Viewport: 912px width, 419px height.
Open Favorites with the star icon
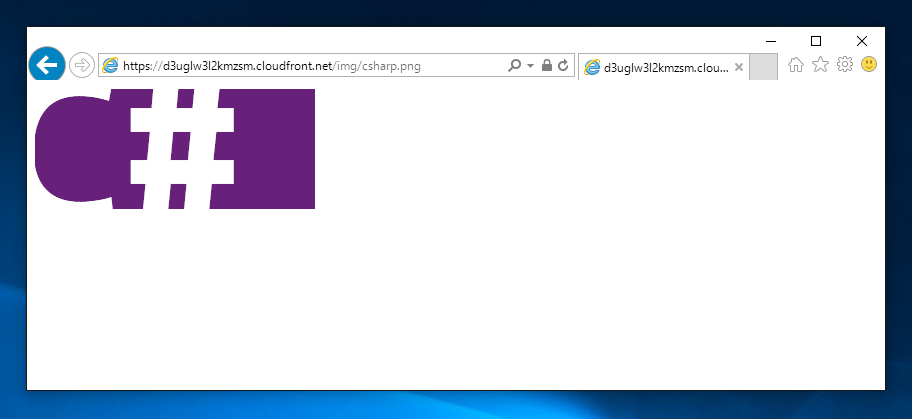[820, 65]
